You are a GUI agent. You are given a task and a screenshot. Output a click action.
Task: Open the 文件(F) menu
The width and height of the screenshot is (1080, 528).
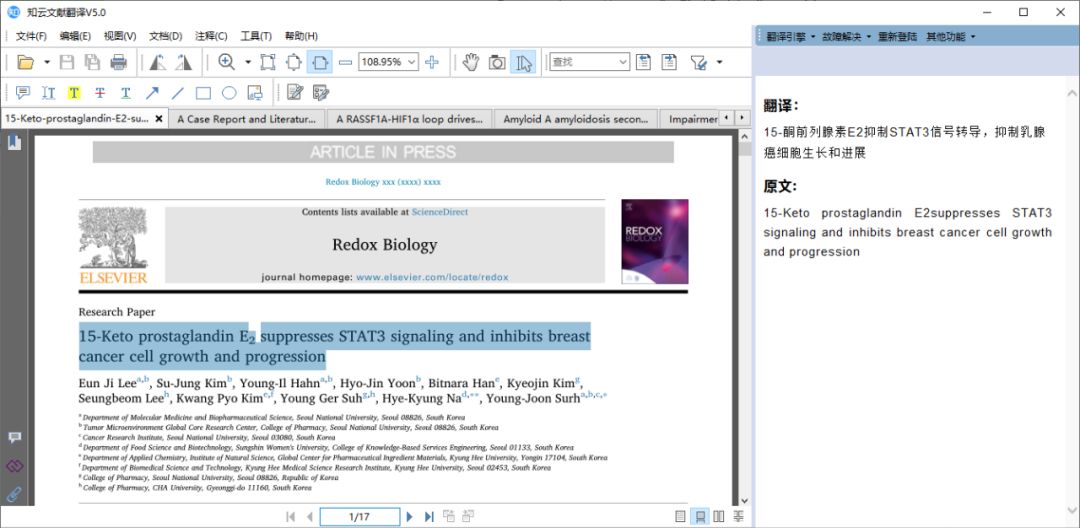[31, 36]
